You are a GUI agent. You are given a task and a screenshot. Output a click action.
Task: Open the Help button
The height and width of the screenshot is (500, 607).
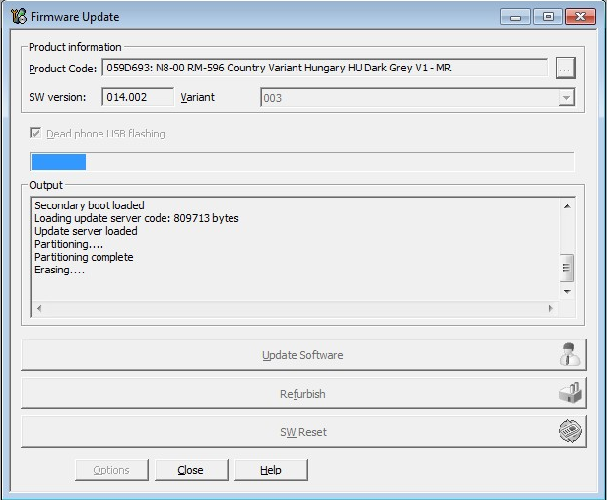(x=270, y=470)
